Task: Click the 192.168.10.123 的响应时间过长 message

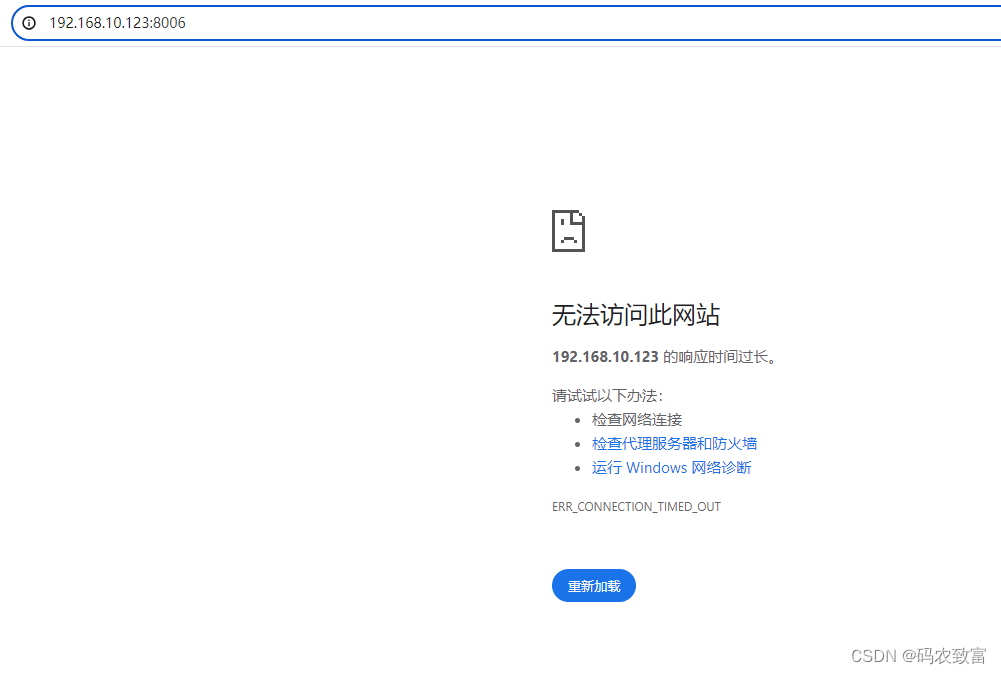Action: [x=665, y=357]
